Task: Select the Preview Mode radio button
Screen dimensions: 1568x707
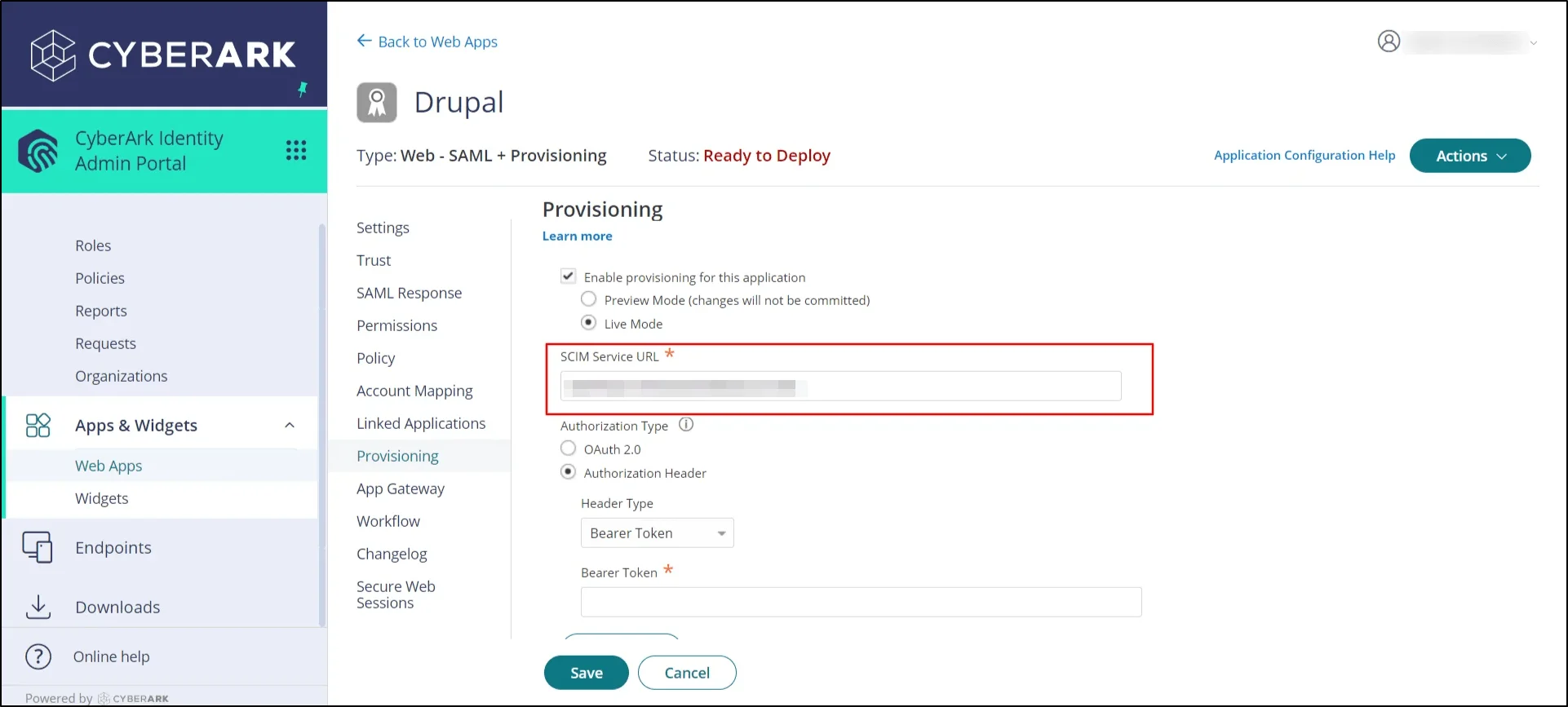Action: click(x=588, y=299)
